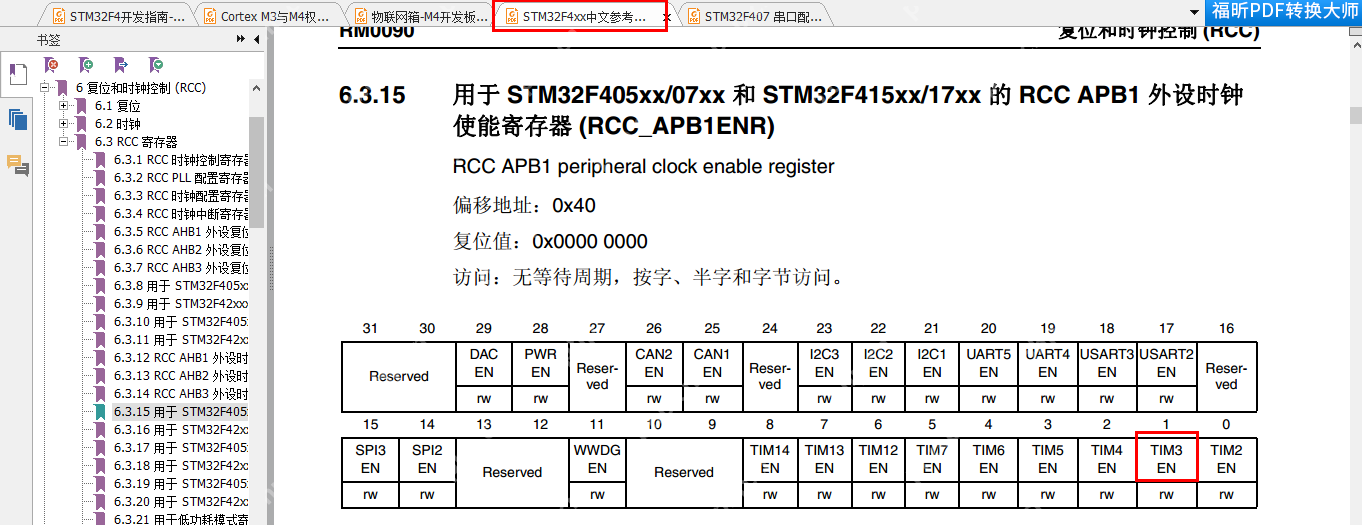Open the page thumbnails panel icon
This screenshot has width=1362, height=525.
pyautogui.click(x=18, y=120)
